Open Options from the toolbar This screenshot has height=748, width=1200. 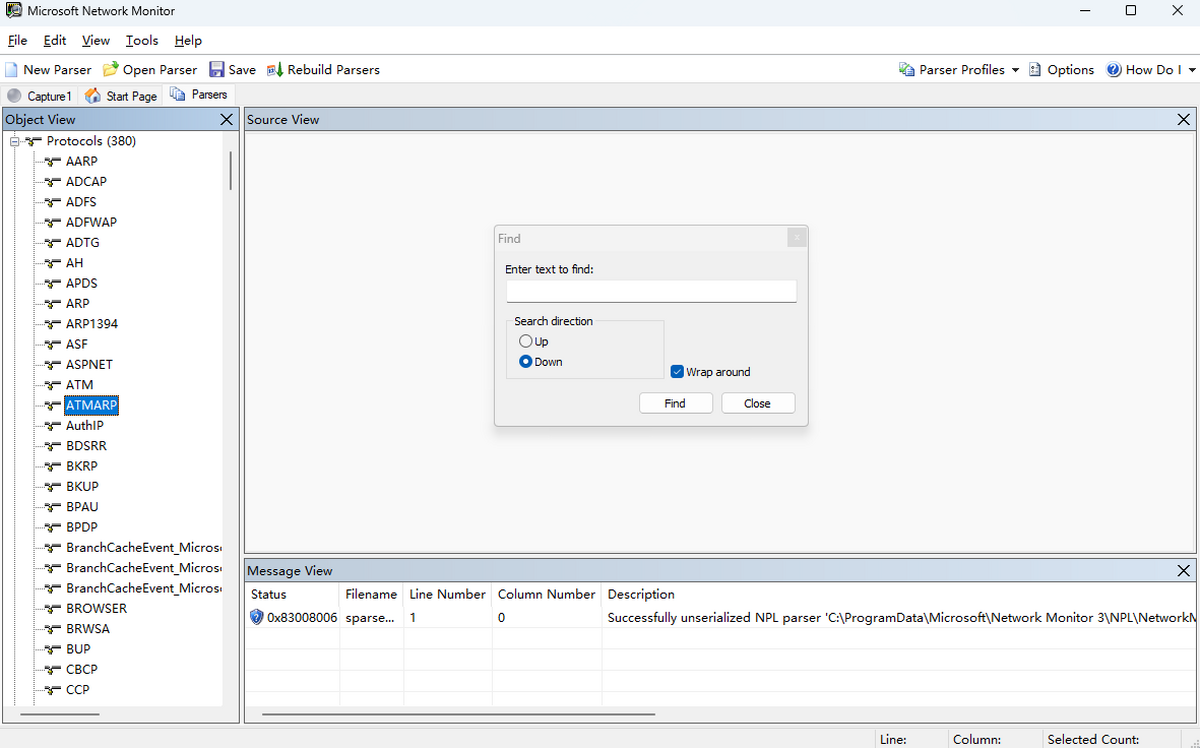click(1061, 70)
